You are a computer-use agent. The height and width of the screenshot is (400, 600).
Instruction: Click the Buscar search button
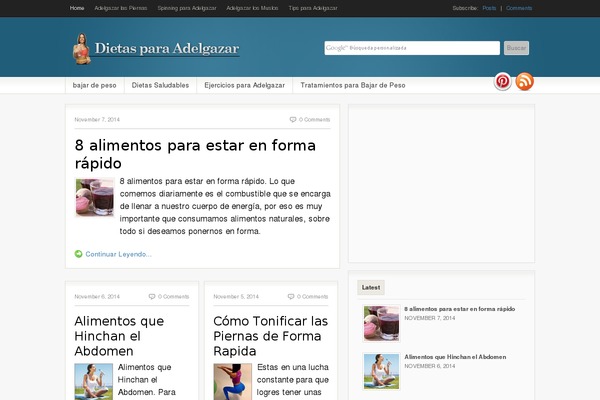point(516,48)
